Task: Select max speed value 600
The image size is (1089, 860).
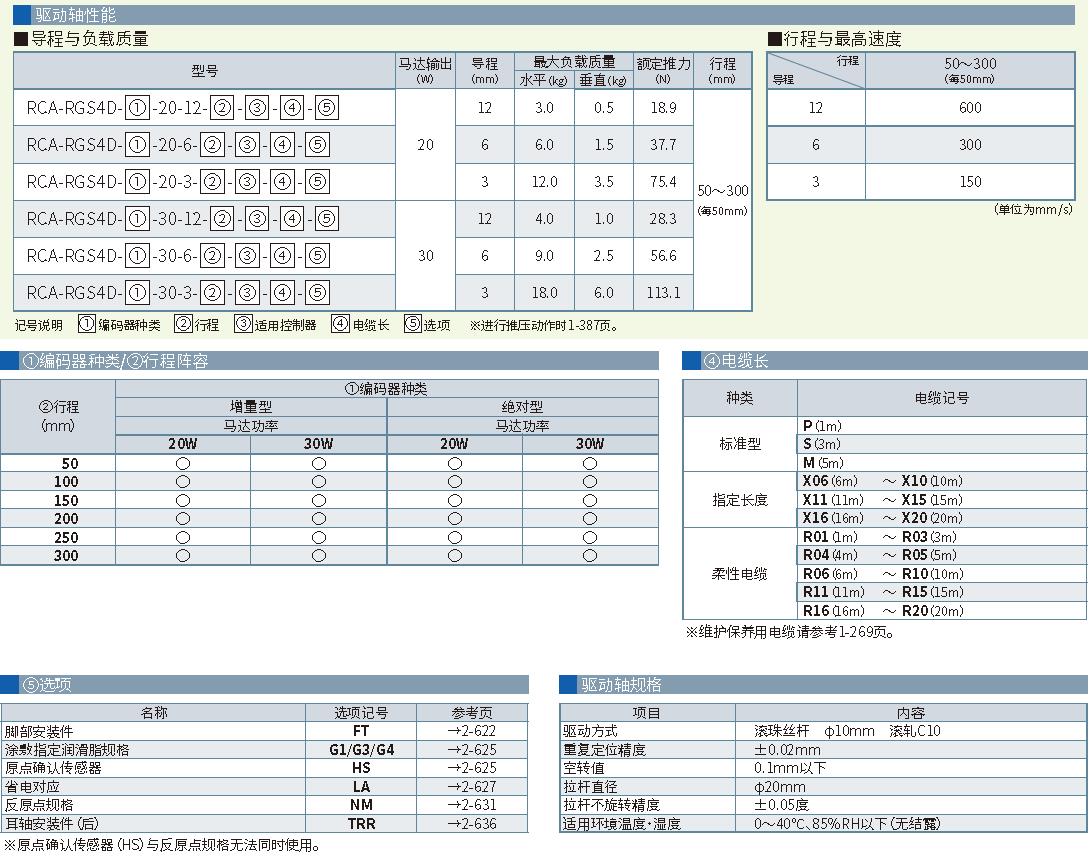Action: (x=970, y=108)
